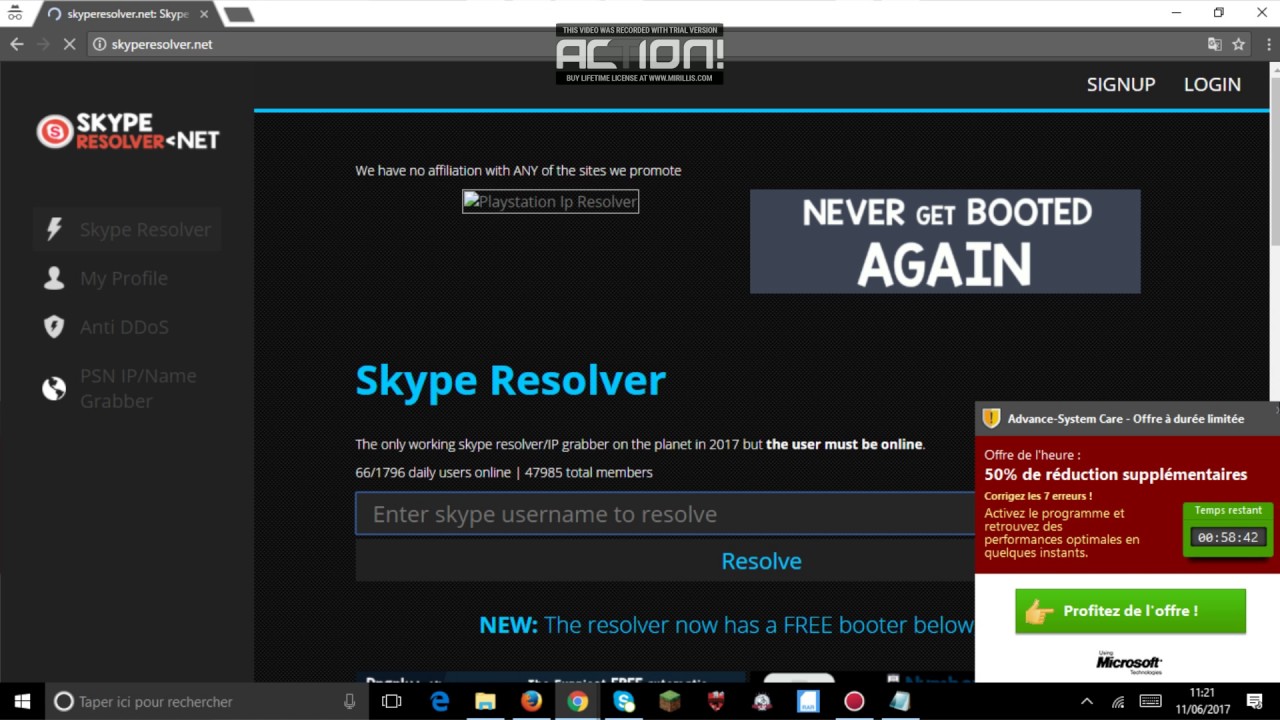
Task: Bookmark this page with star icon
Action: [x=1239, y=44]
